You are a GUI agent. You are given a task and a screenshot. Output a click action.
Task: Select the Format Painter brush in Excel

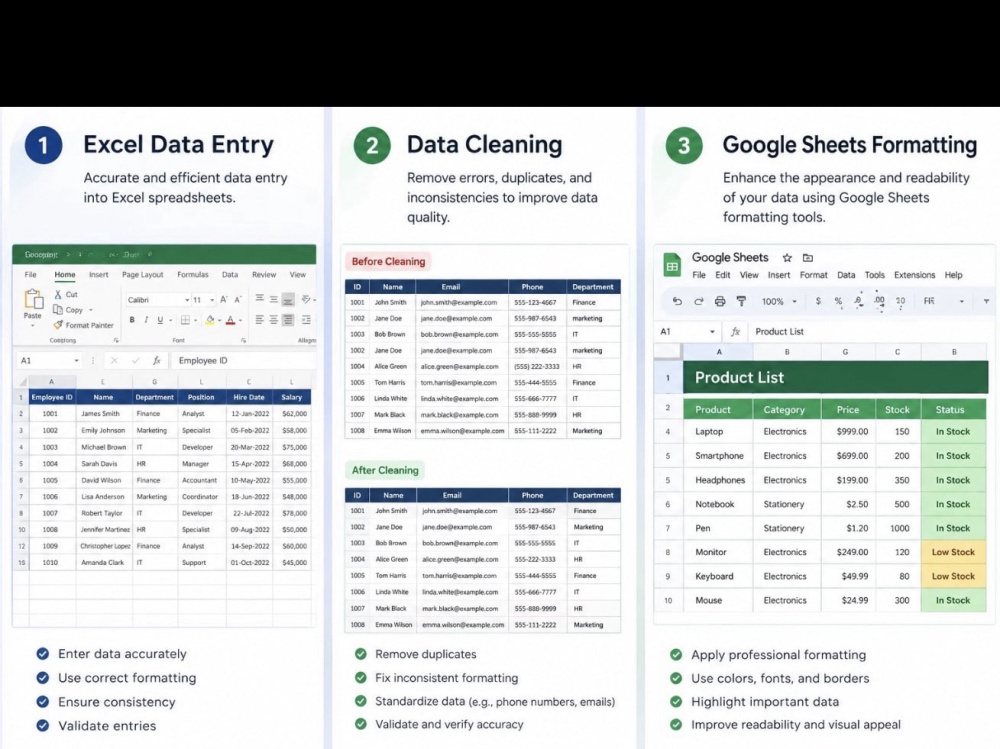(58, 325)
